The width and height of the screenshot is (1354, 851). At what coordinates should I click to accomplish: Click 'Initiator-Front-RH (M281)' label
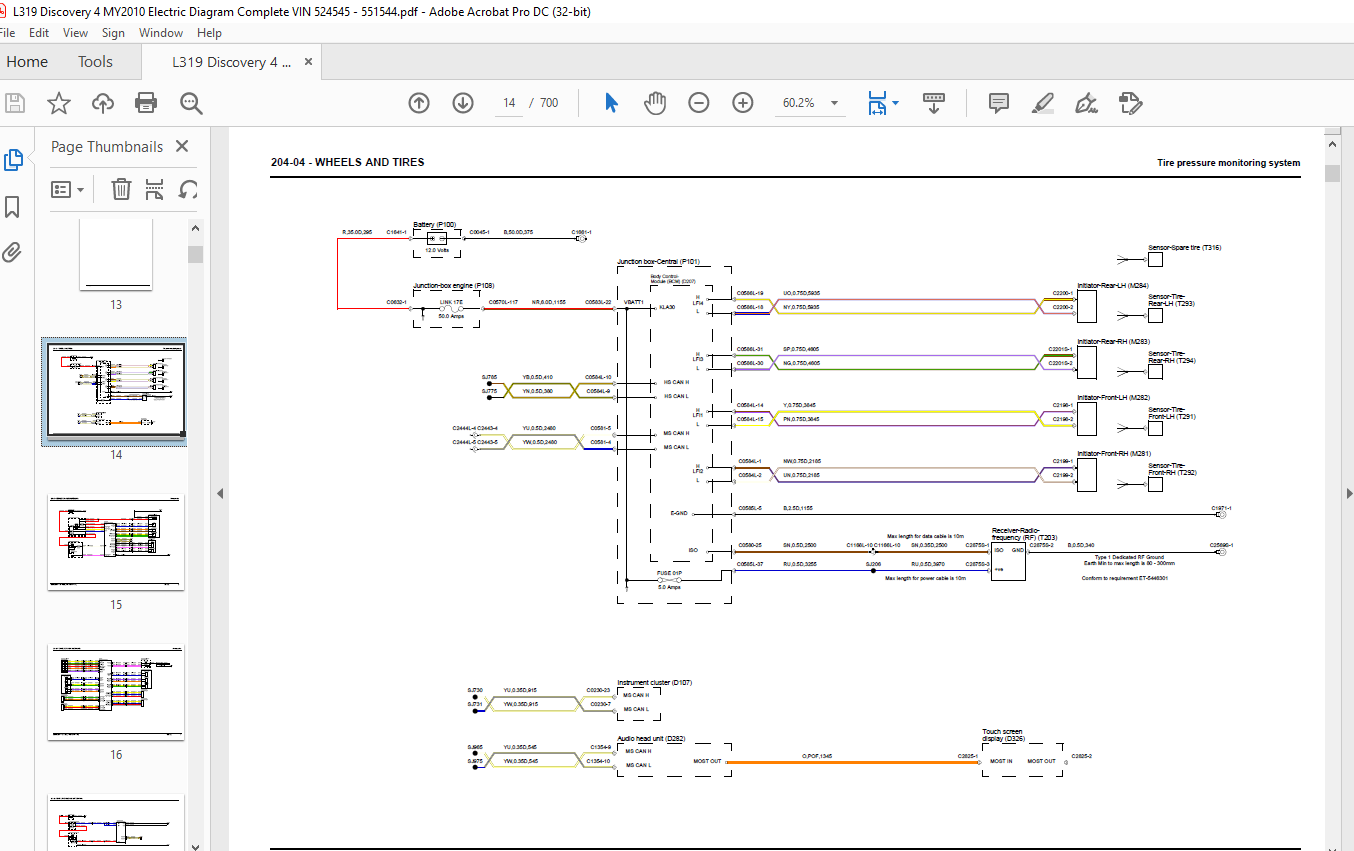(x=1114, y=453)
